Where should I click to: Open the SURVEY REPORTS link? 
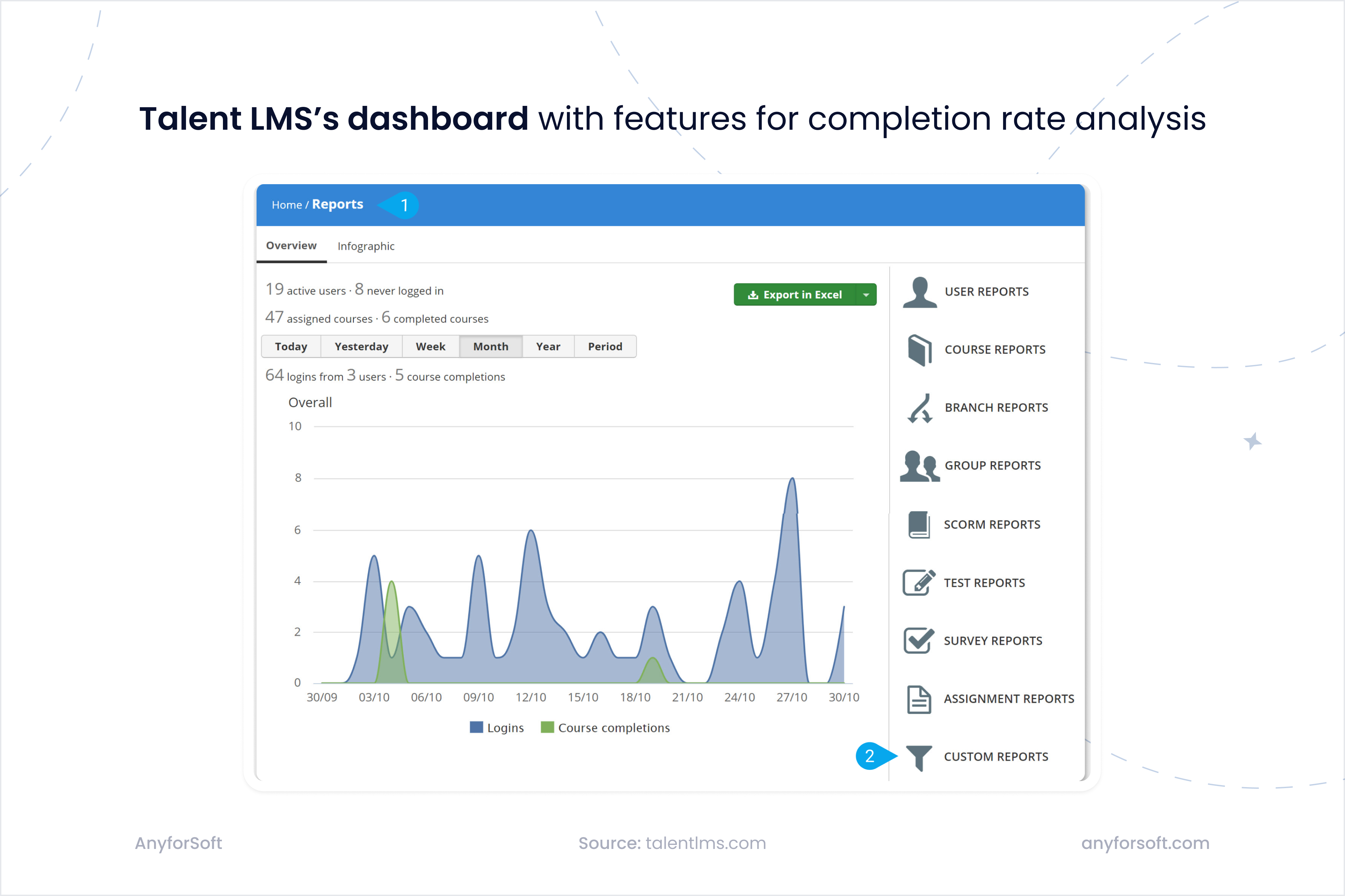993,641
